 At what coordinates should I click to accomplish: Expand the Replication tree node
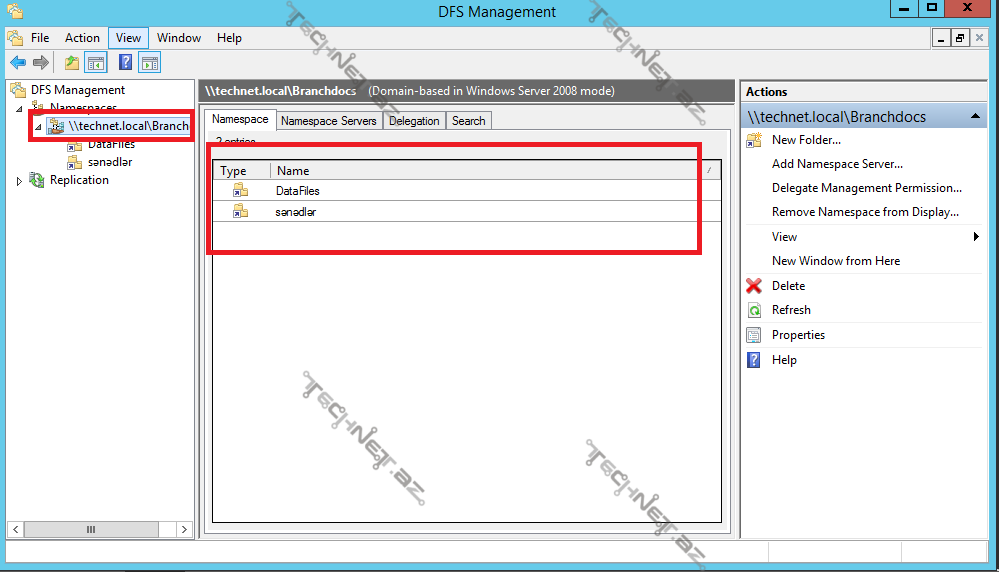[19, 181]
